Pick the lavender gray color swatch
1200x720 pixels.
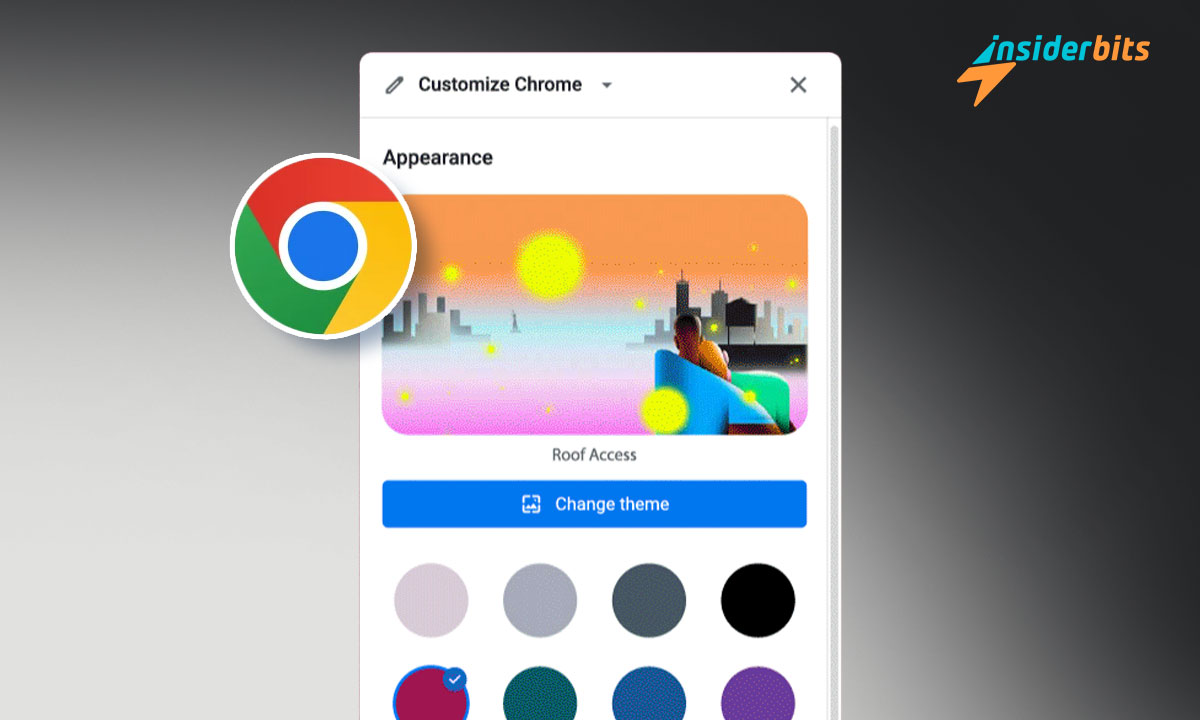540,600
